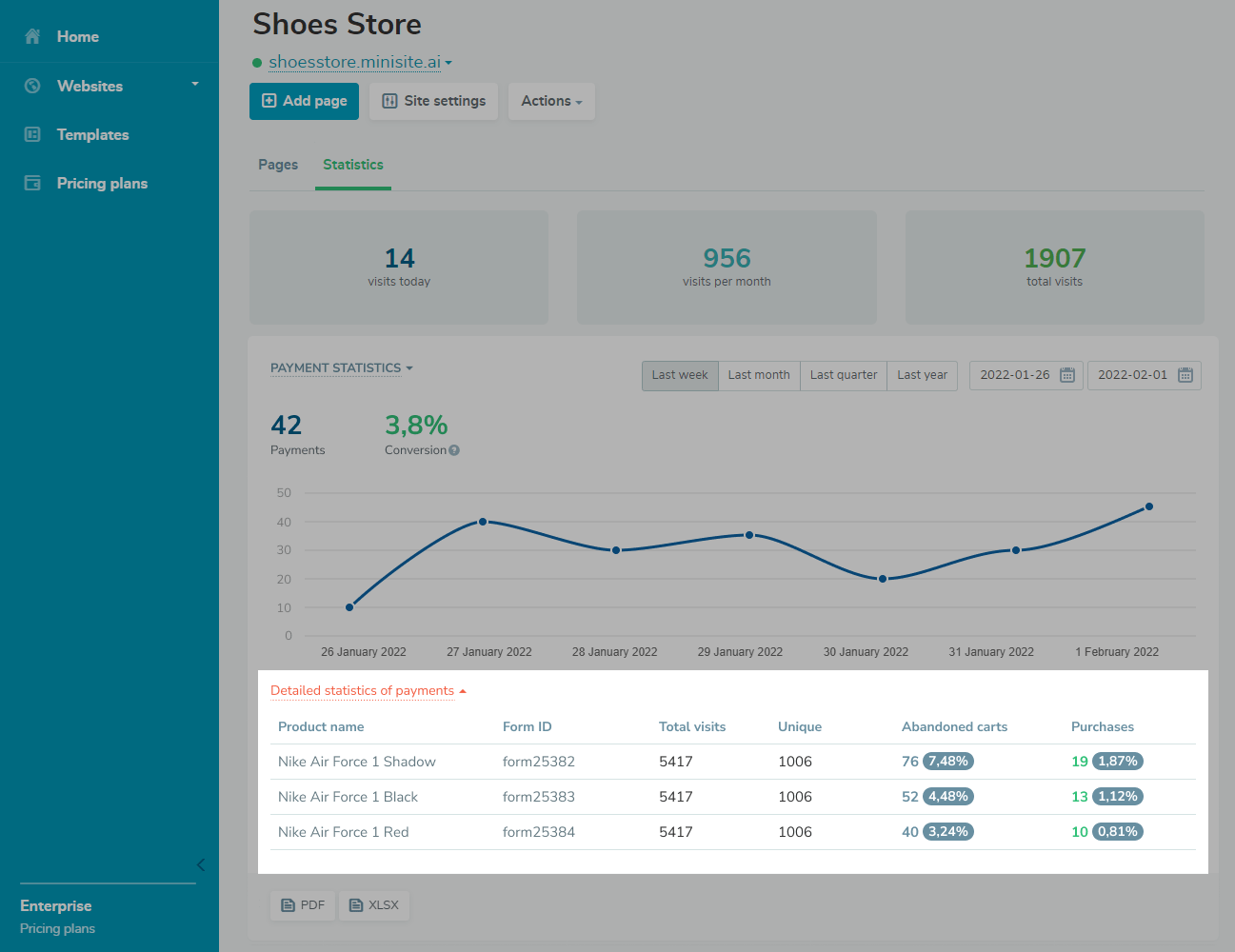Click the Pricing plans wallet icon

[x=32, y=183]
